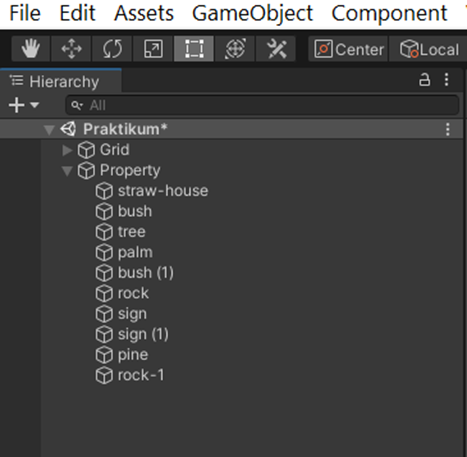The height and width of the screenshot is (457, 467).
Task: Select the palm object in hierarchy
Action: (x=135, y=252)
